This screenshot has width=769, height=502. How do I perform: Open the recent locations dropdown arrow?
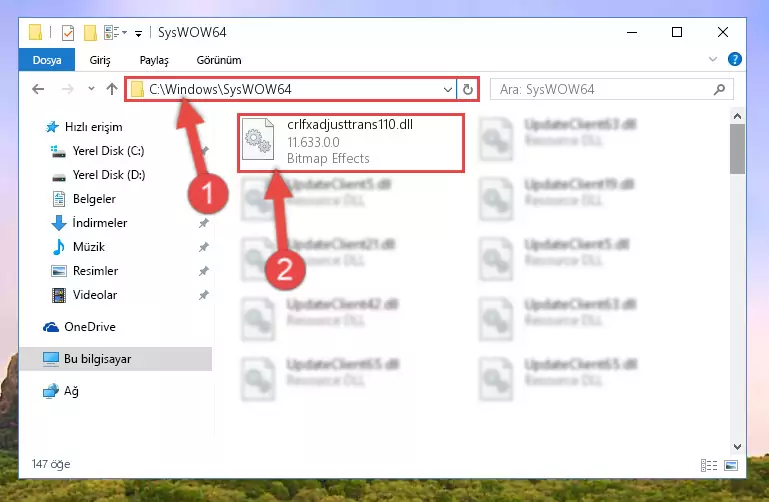point(91,89)
